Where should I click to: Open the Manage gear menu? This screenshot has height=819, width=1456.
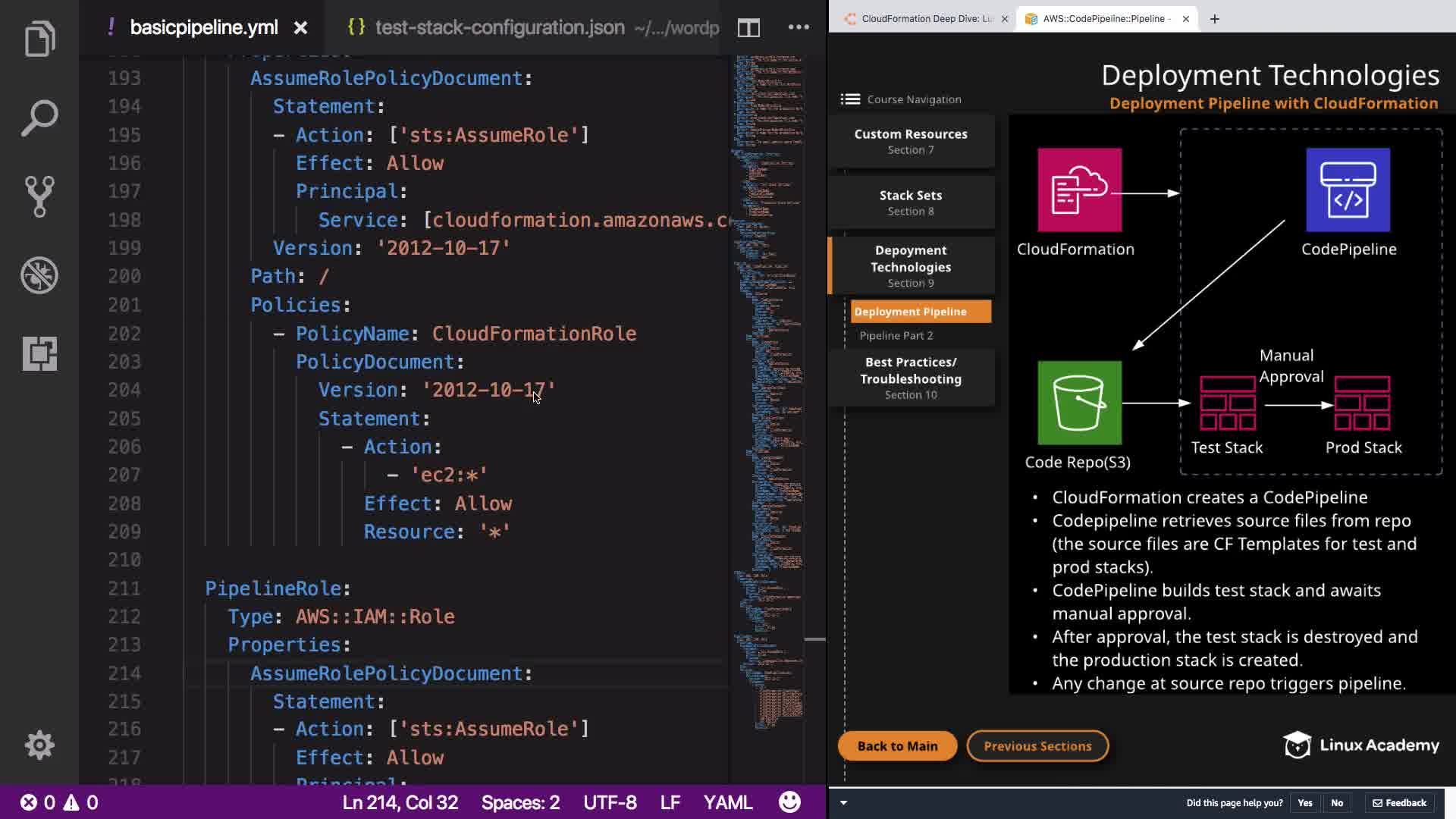(x=39, y=745)
